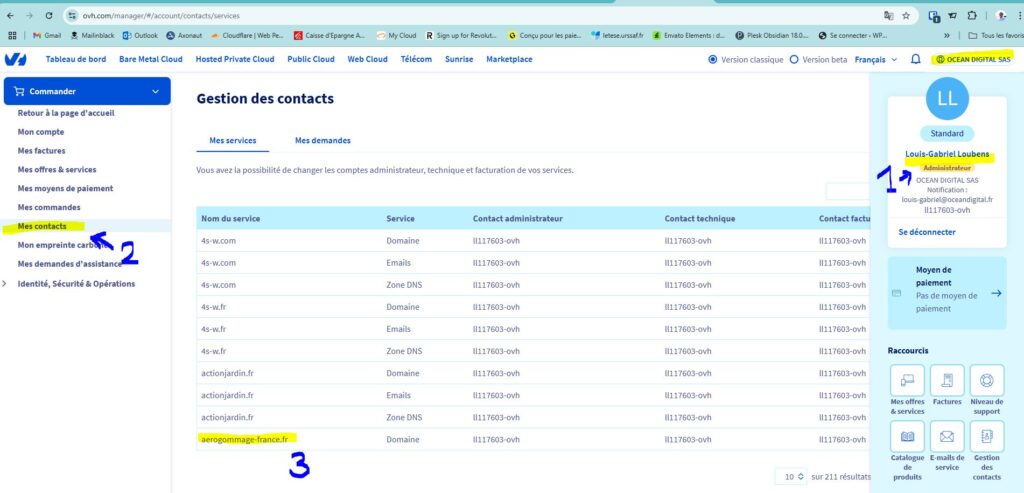Click Retour à la page d'accueil link
The width and height of the screenshot is (1024, 493).
point(66,113)
